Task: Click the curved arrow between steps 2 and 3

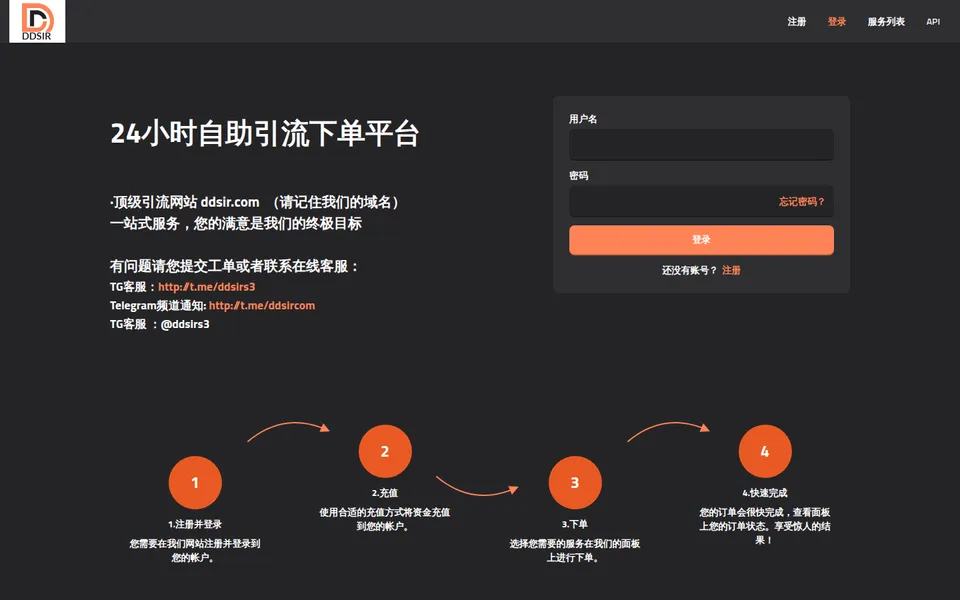Action: click(x=477, y=486)
